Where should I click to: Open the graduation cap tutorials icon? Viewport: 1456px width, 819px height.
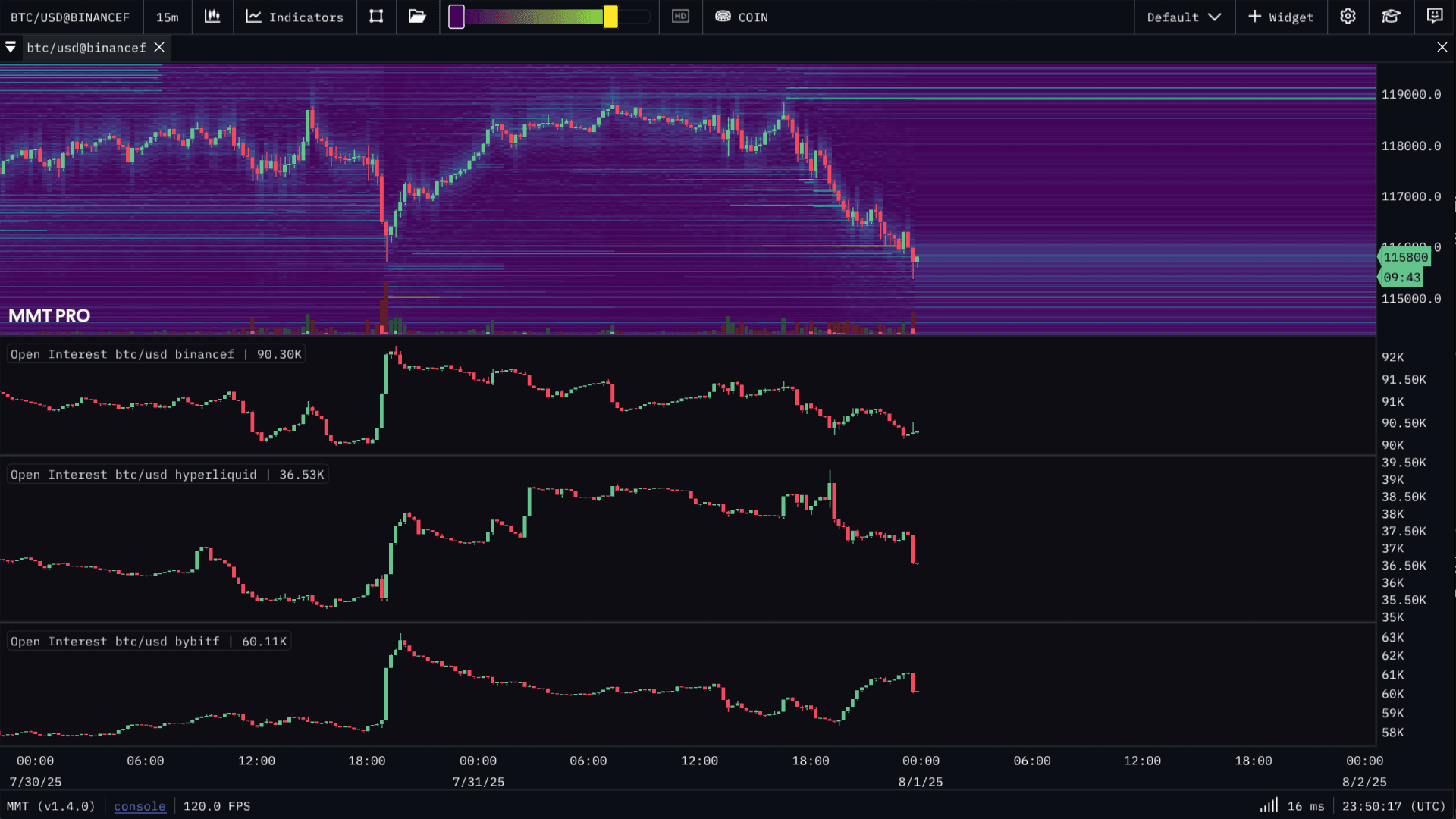tap(1391, 16)
